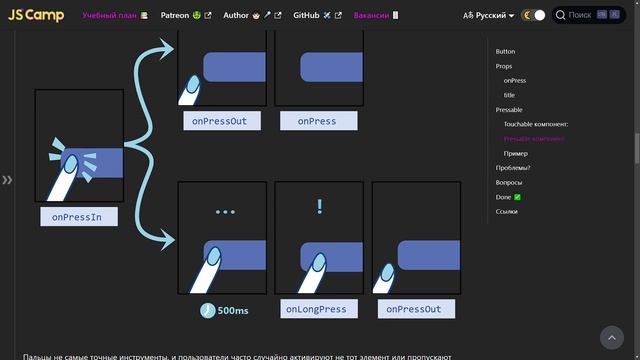
Task: Click the 500ms timer label
Action: [x=233, y=311]
